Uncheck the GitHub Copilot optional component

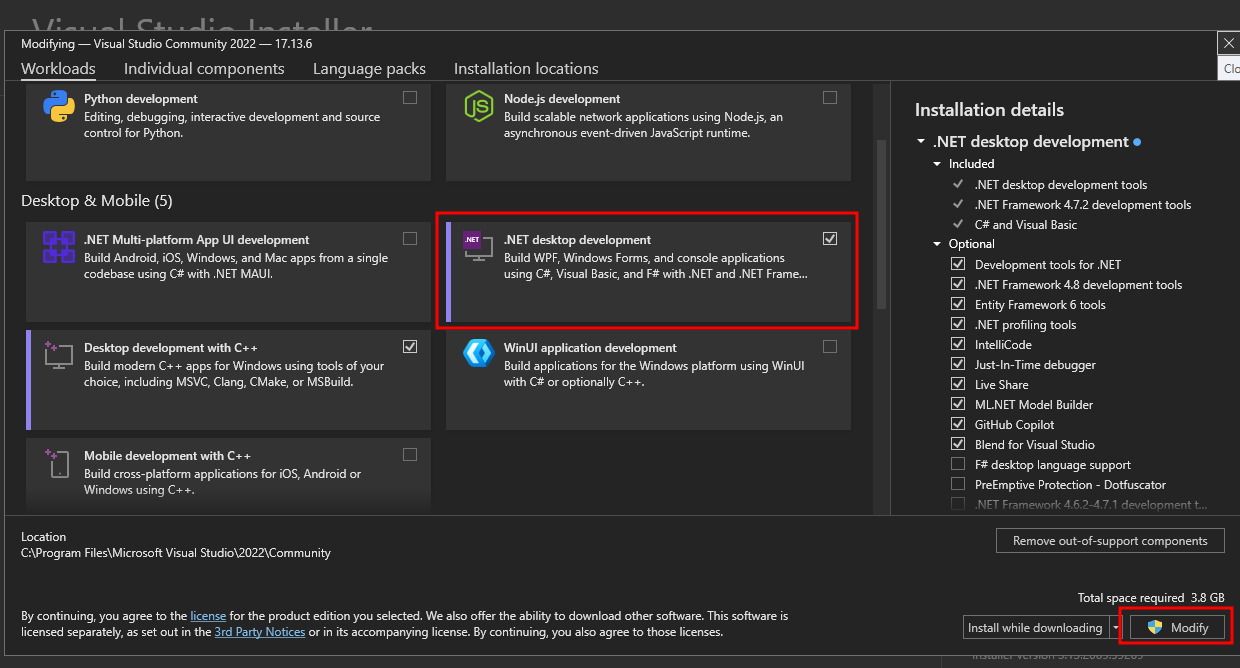(x=958, y=424)
